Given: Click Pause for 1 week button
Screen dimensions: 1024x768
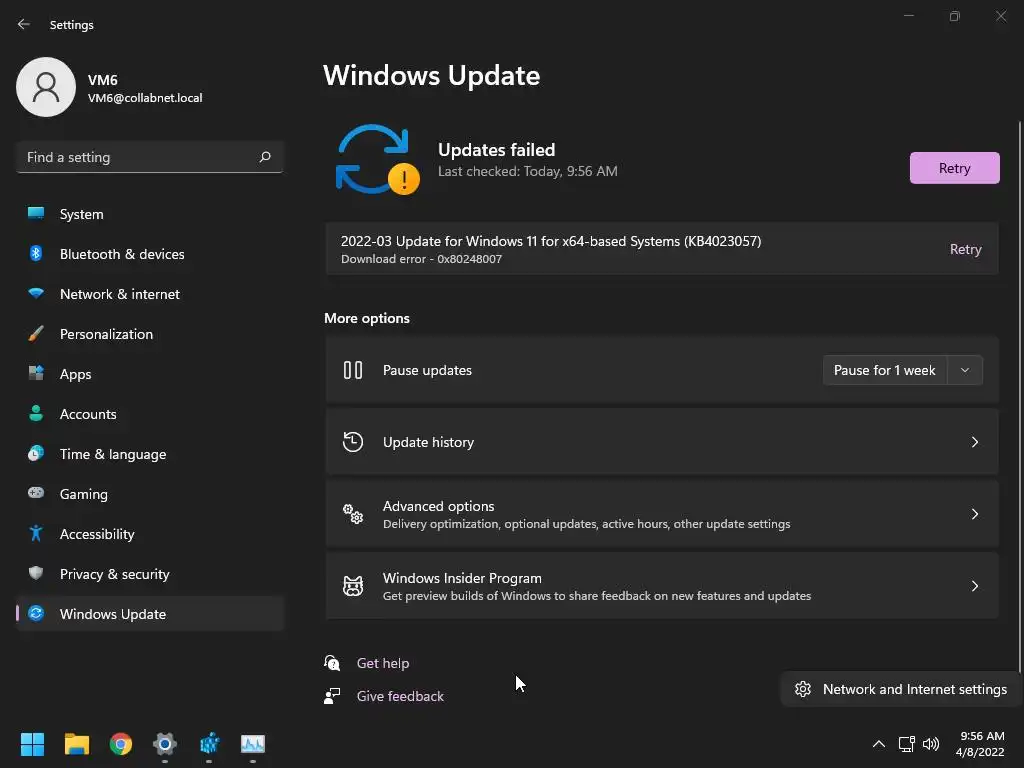Looking at the screenshot, I should tap(884, 370).
